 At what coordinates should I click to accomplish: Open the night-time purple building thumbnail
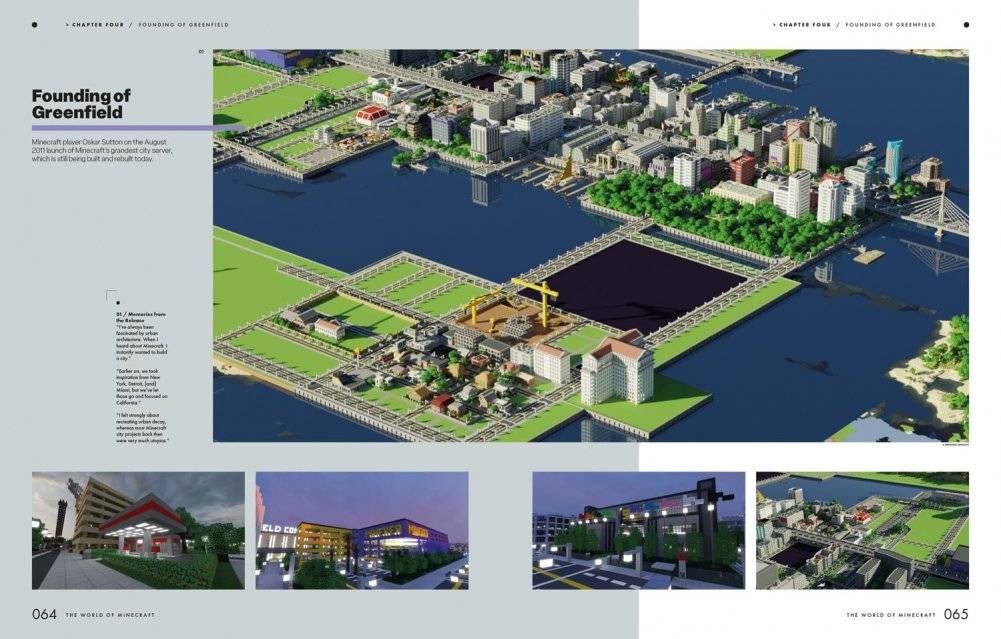click(362, 530)
